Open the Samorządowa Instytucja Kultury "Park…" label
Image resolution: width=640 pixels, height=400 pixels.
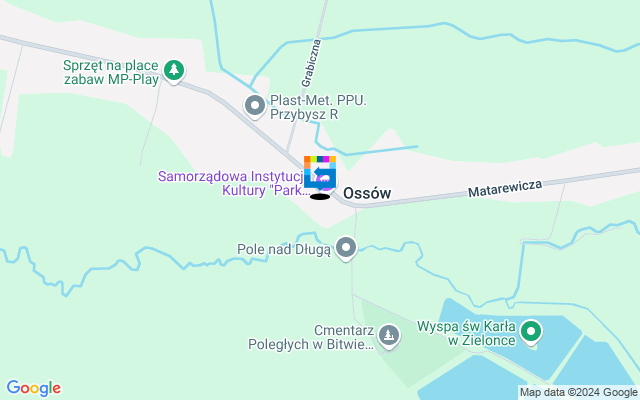[x=234, y=183]
